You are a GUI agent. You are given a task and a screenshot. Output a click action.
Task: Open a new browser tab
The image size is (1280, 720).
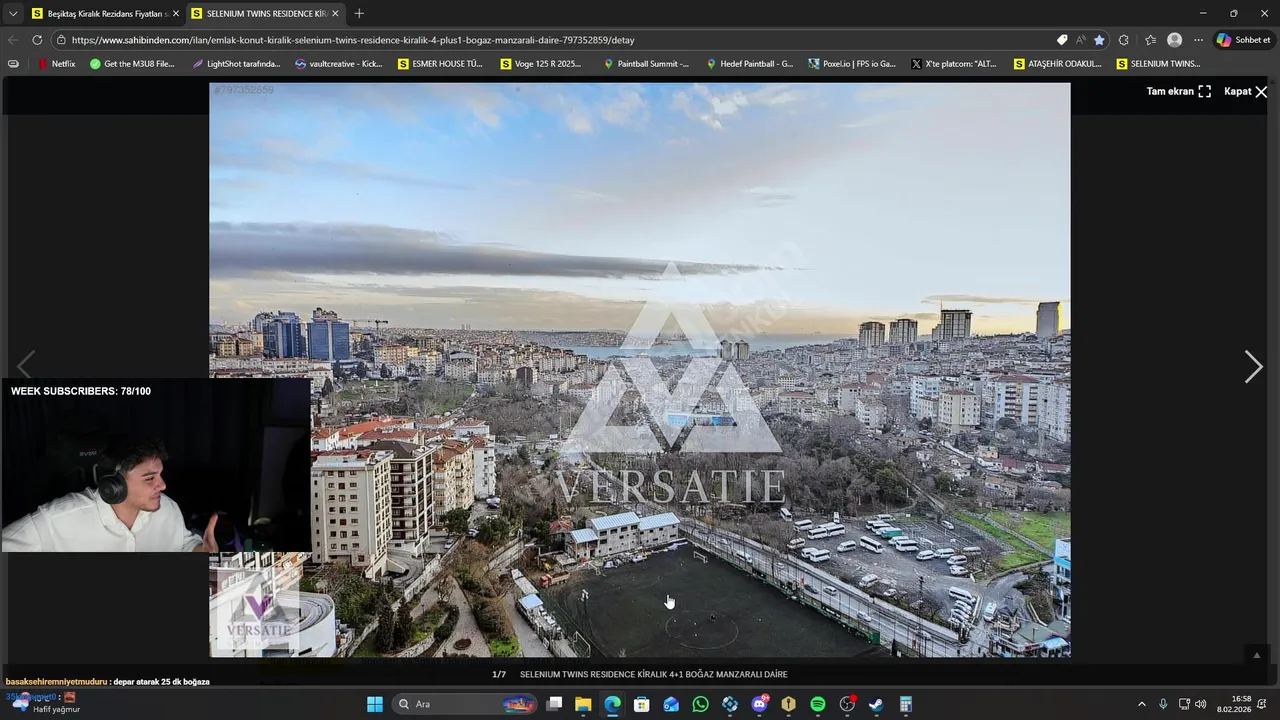click(x=359, y=14)
